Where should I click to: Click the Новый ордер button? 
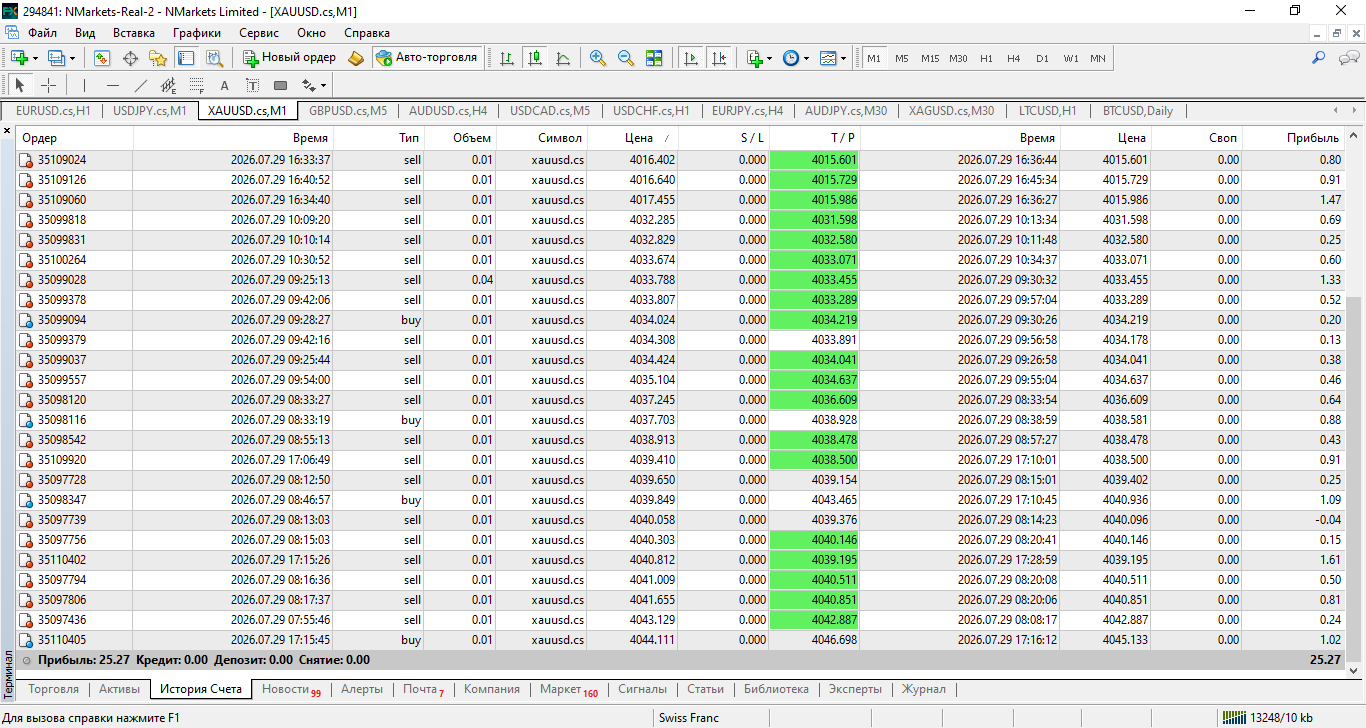pyautogui.click(x=288, y=58)
